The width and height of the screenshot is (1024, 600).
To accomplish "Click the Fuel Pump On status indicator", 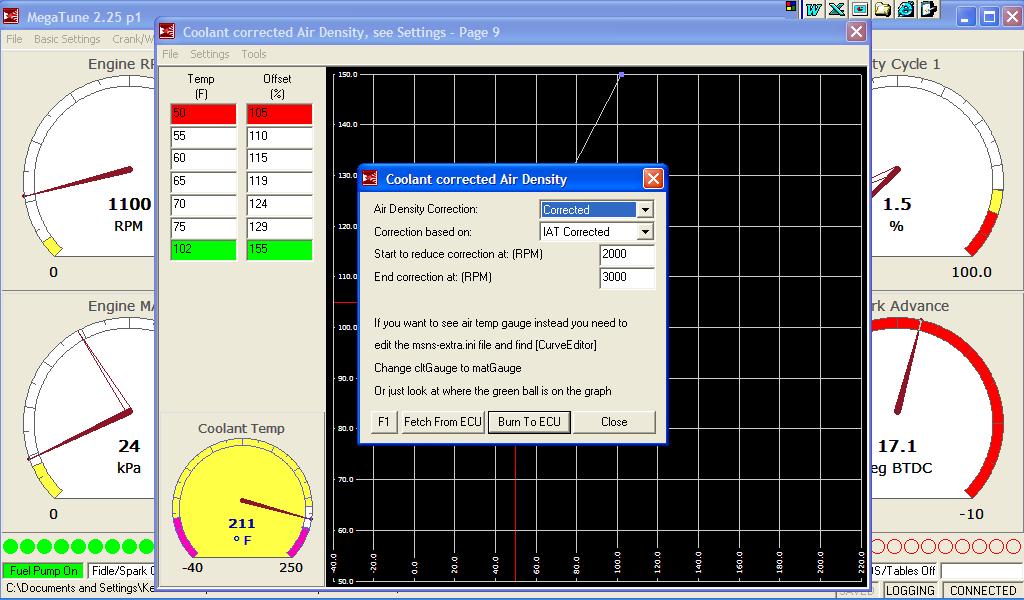I will point(43,571).
